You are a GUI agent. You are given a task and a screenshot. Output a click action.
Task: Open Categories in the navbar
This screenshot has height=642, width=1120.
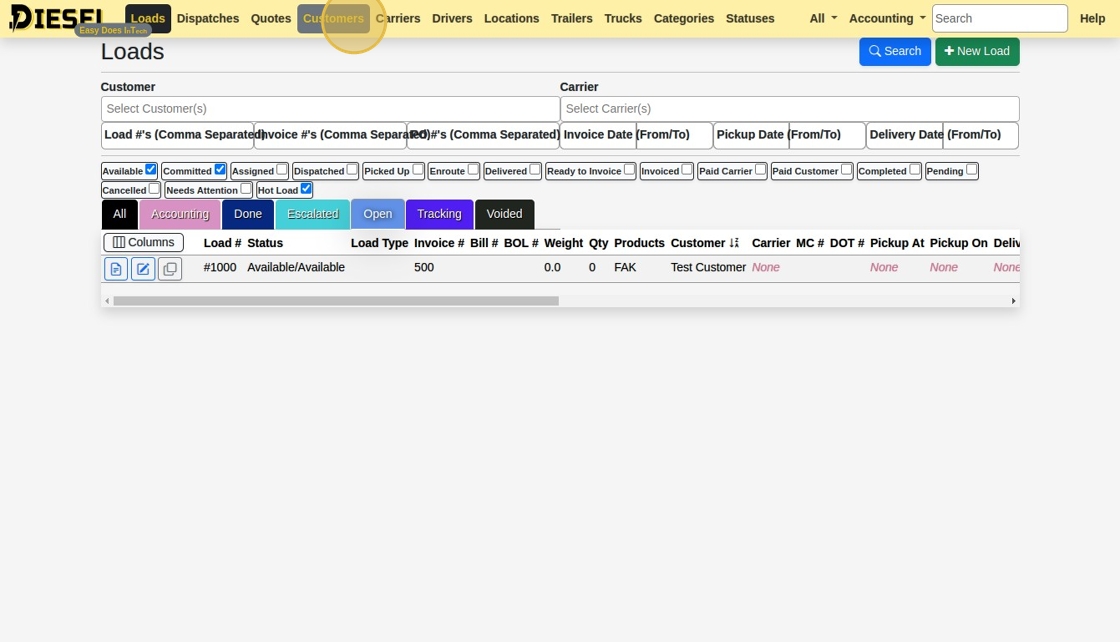pos(684,19)
